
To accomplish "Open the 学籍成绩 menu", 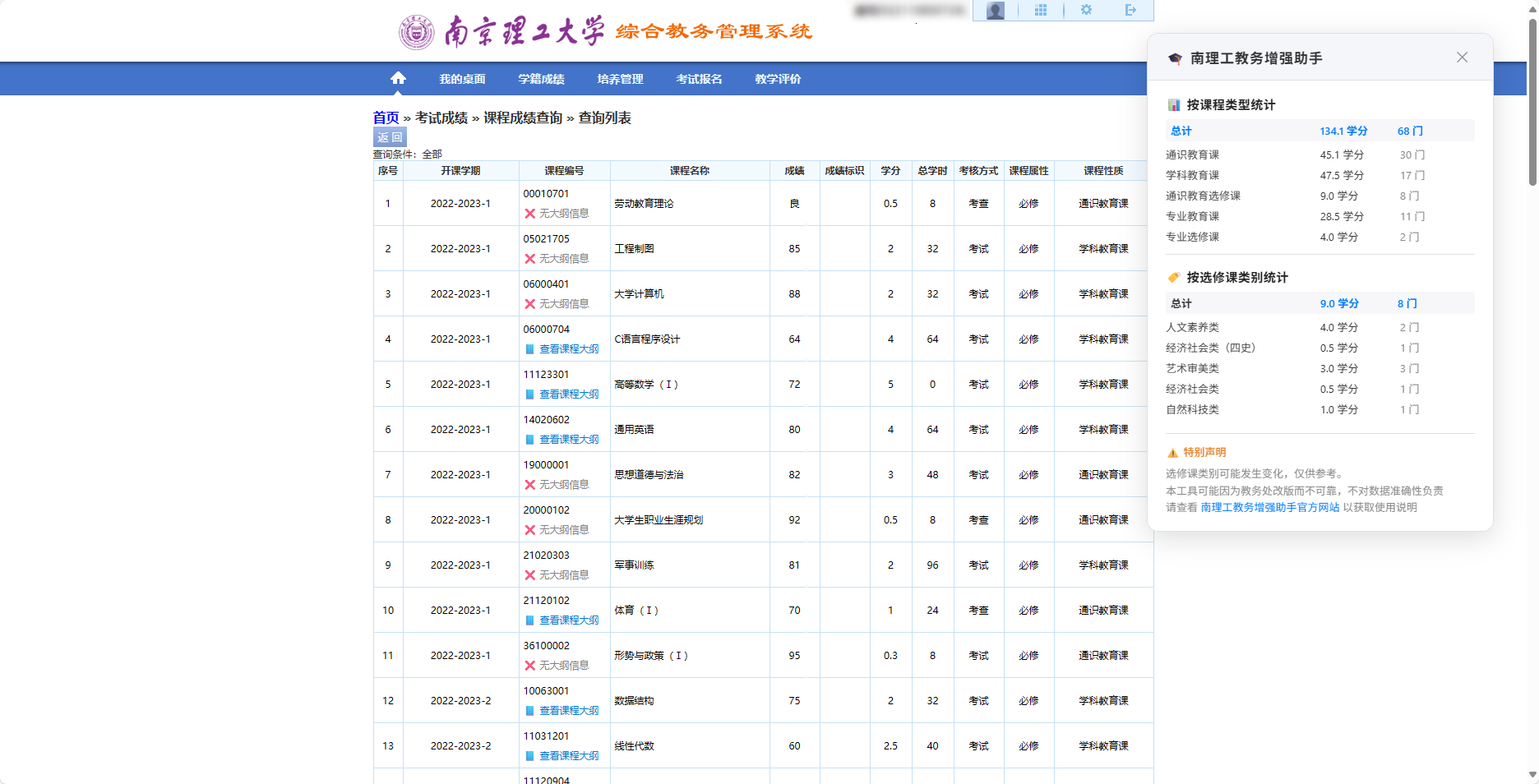I will 542,78.
